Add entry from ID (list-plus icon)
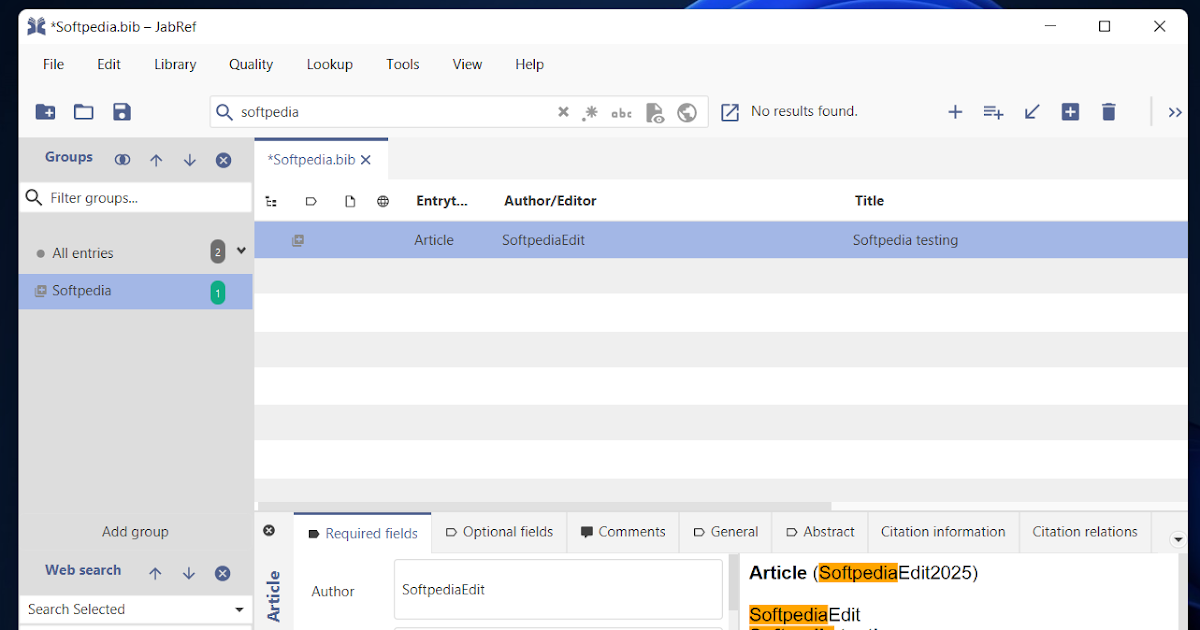This screenshot has width=1200, height=630. 993,112
